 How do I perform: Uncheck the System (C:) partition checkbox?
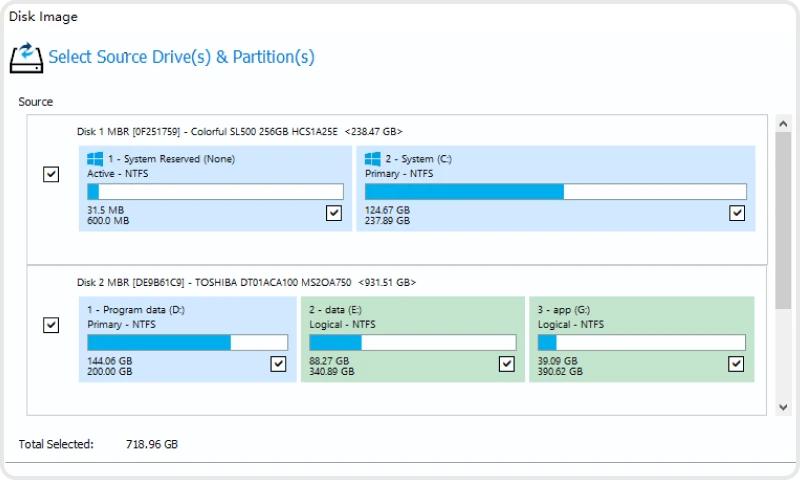(737, 213)
